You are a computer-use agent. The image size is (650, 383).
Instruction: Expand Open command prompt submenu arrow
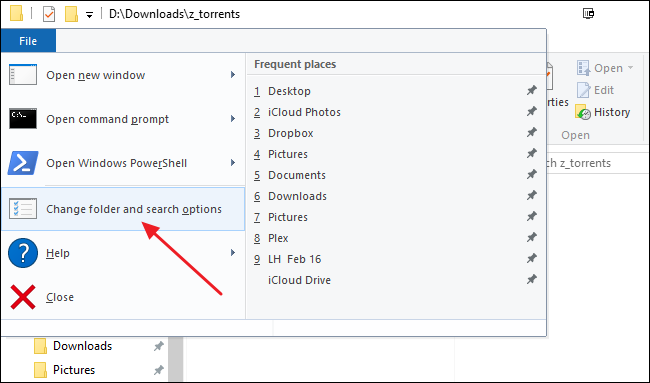[x=233, y=119]
